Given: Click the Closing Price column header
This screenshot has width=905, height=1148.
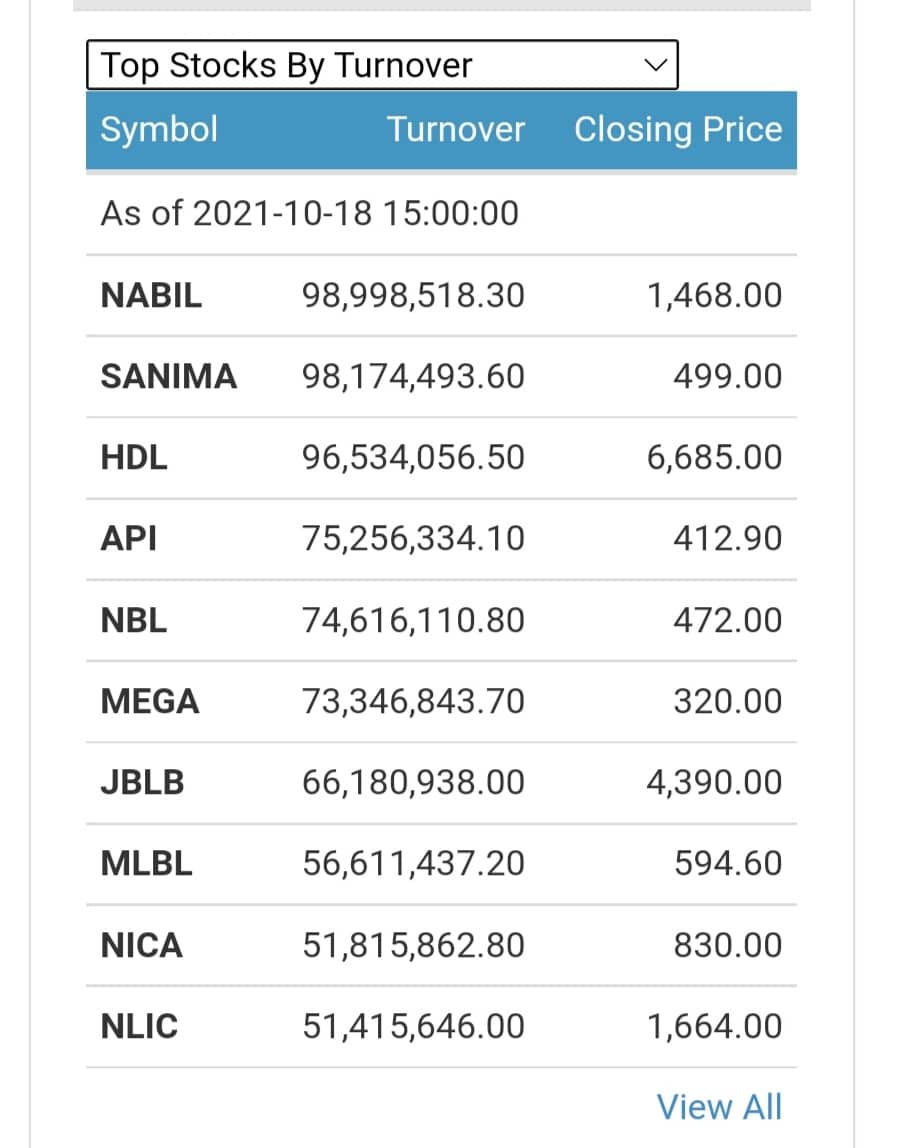Looking at the screenshot, I should click(677, 130).
